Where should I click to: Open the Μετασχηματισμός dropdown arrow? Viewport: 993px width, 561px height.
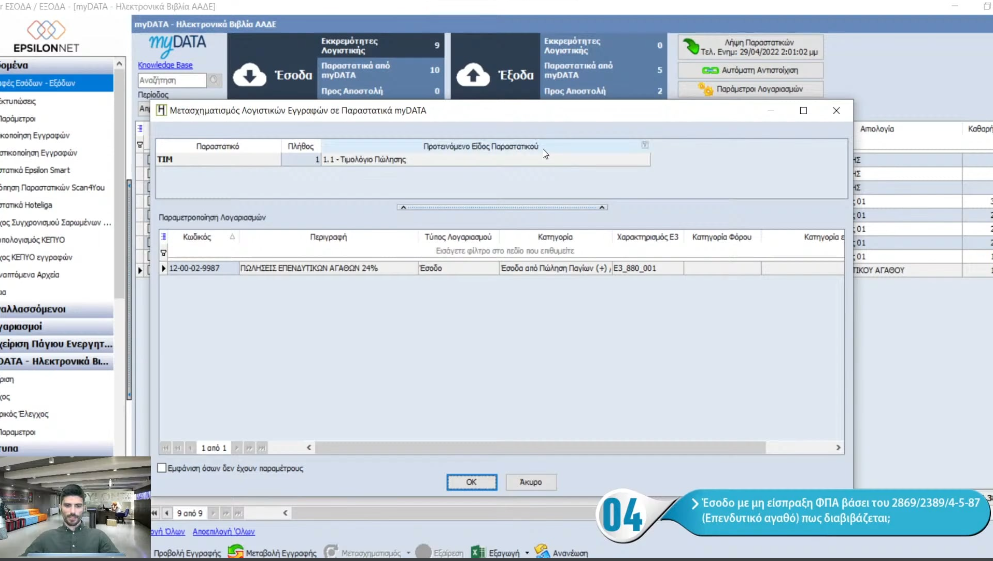pos(408,553)
